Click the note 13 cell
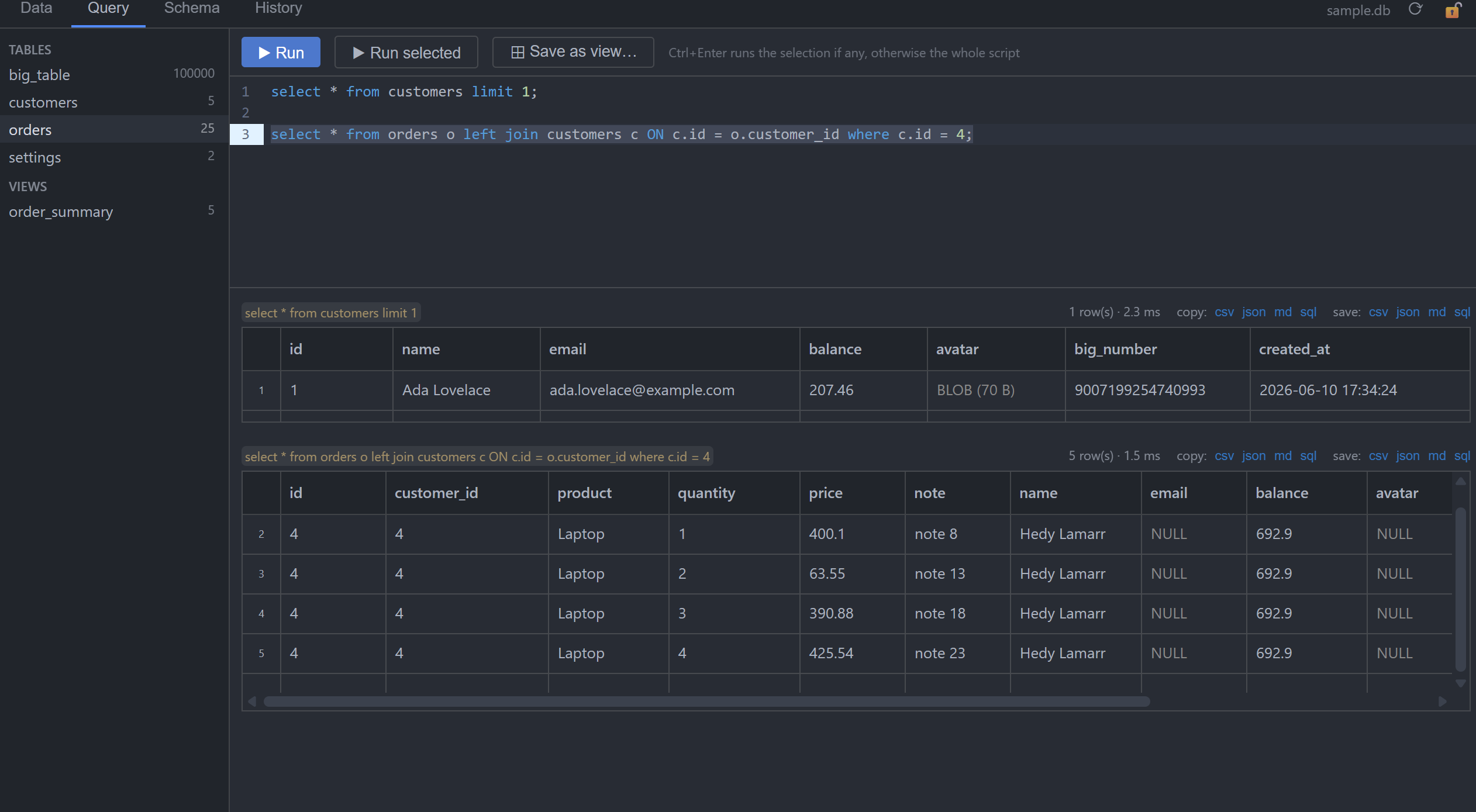The width and height of the screenshot is (1476, 812). (x=957, y=573)
